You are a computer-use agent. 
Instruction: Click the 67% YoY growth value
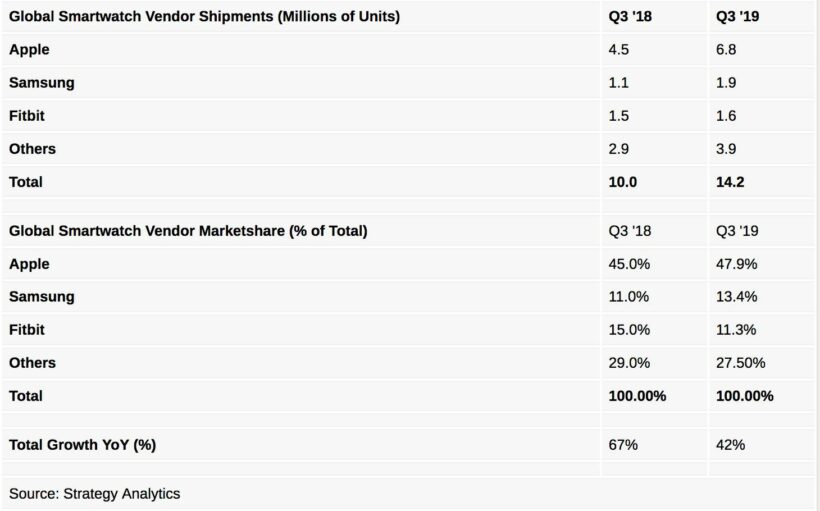click(x=622, y=445)
